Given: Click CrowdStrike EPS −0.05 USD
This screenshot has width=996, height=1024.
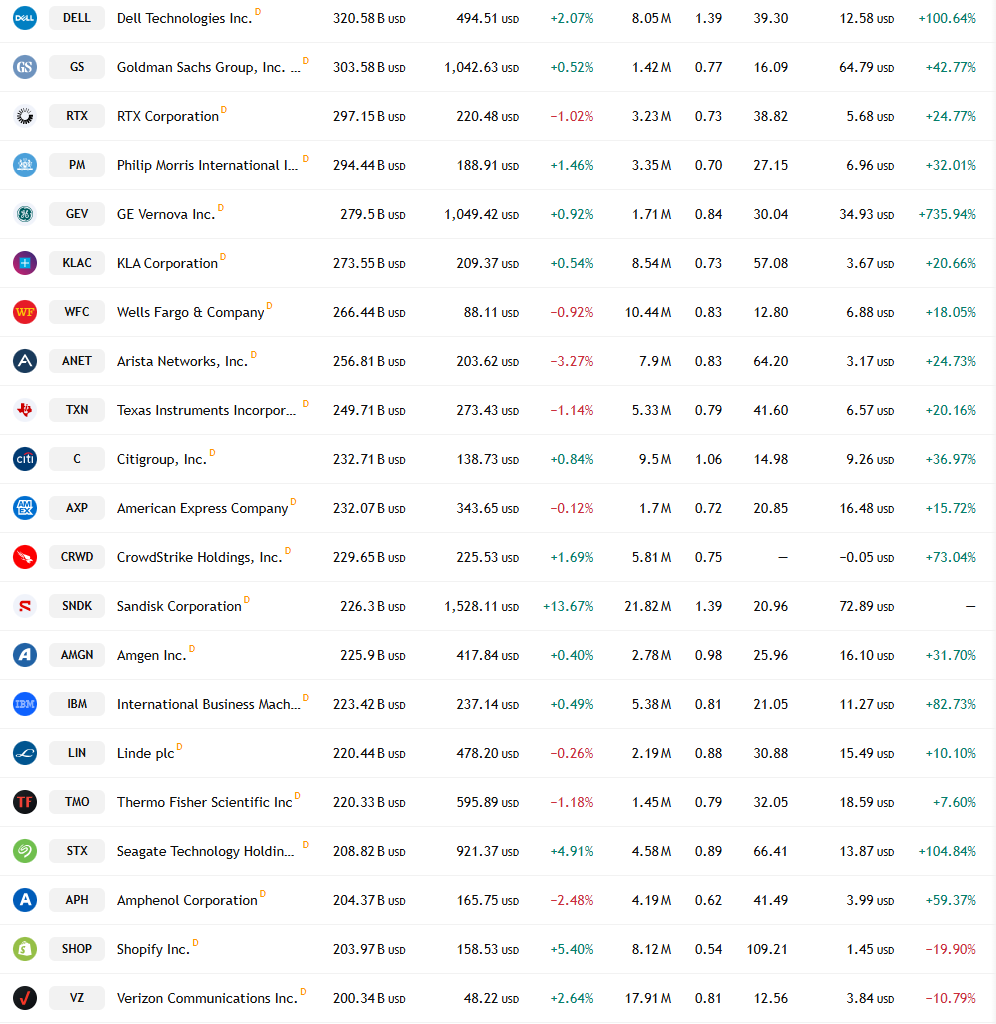Looking at the screenshot, I should point(866,557).
